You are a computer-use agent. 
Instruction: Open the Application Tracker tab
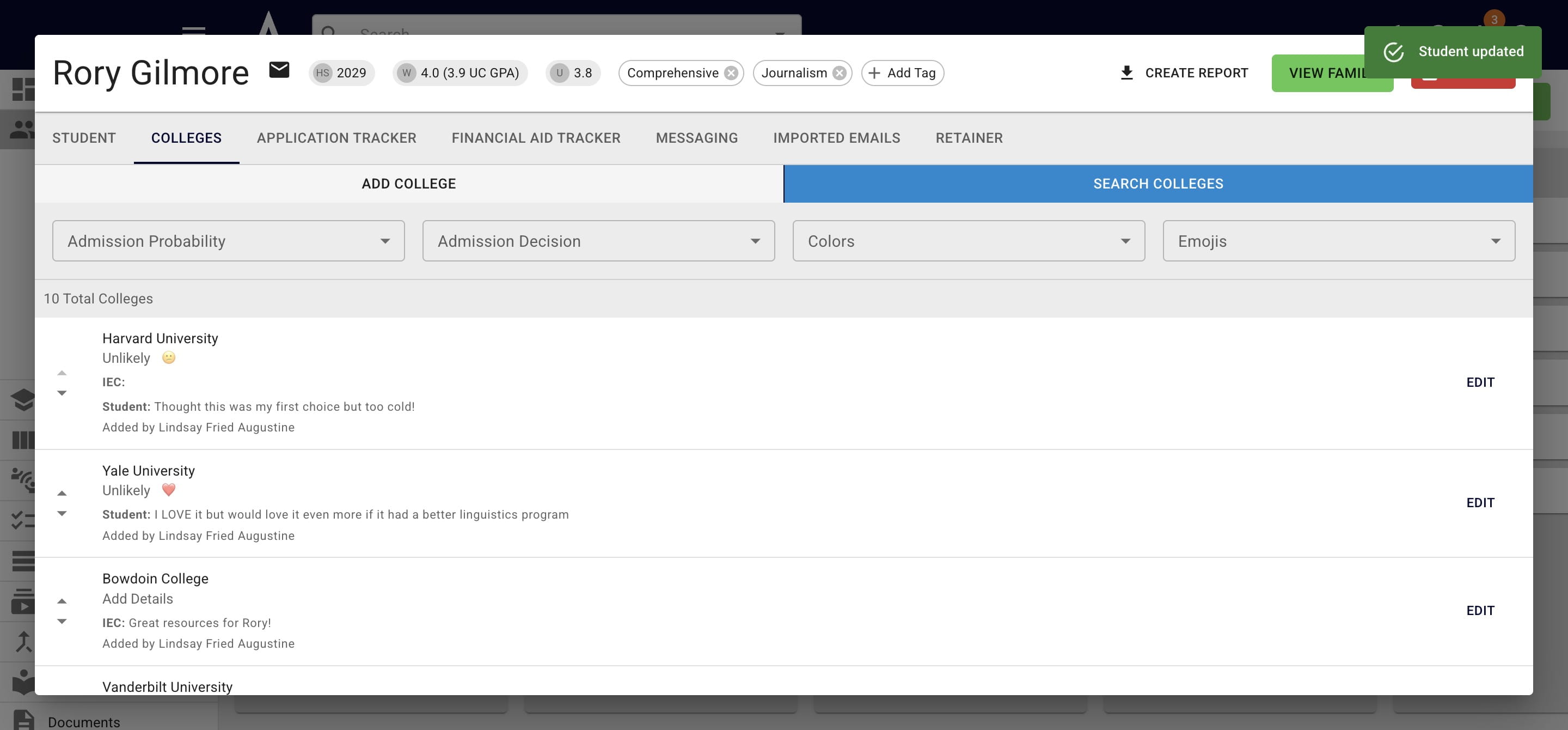tap(336, 138)
